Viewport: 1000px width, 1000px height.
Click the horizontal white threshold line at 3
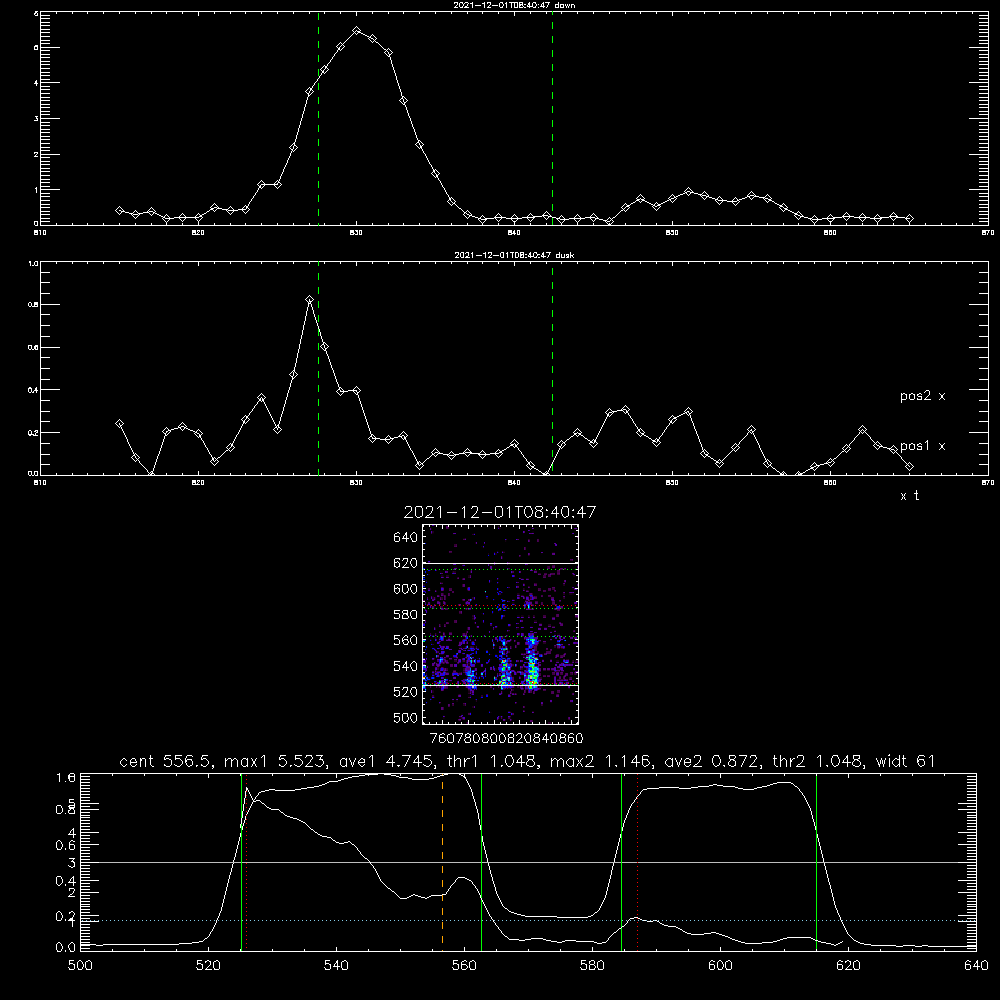pos(528,862)
